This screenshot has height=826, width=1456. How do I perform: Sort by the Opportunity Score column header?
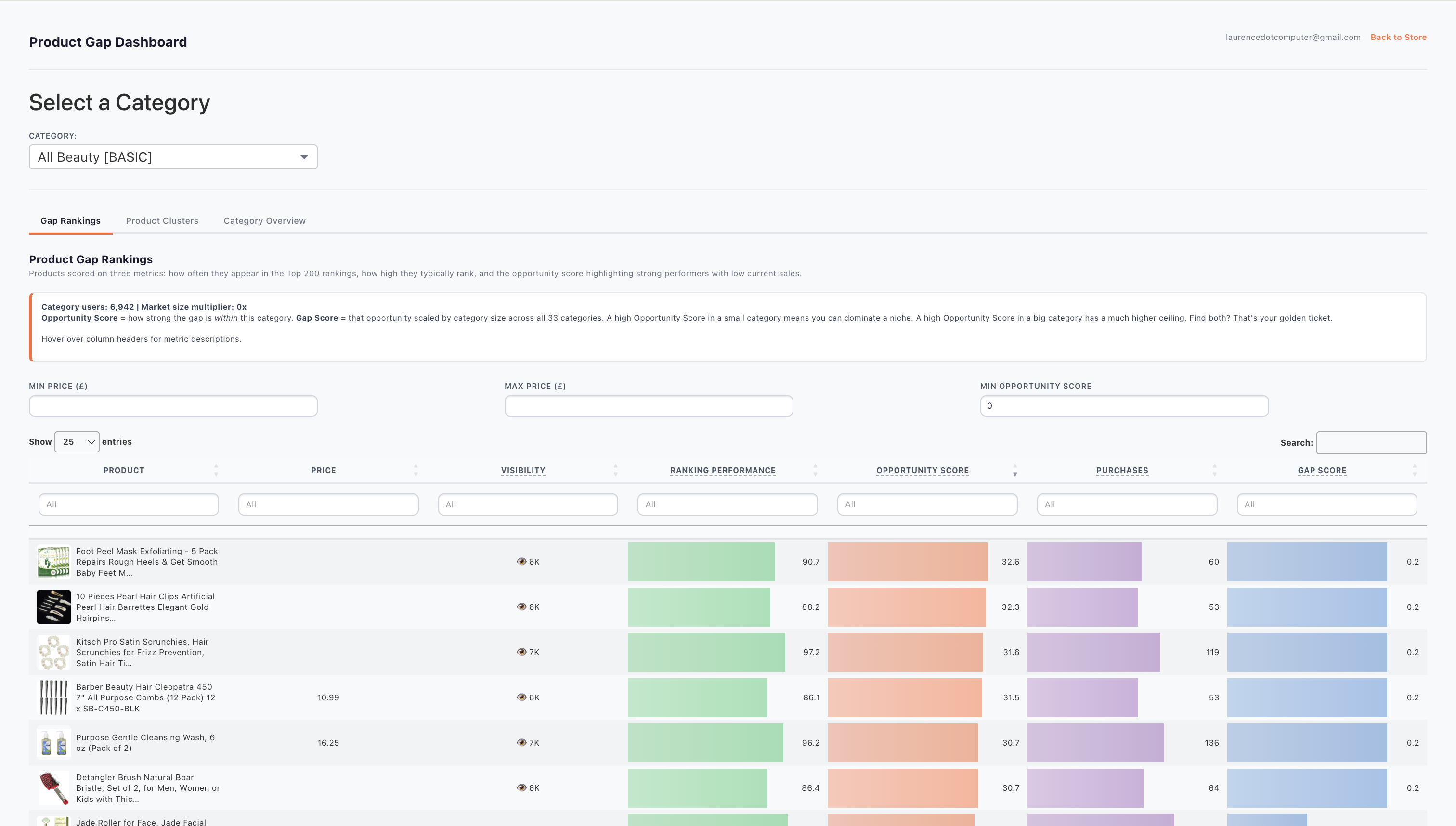pos(922,470)
